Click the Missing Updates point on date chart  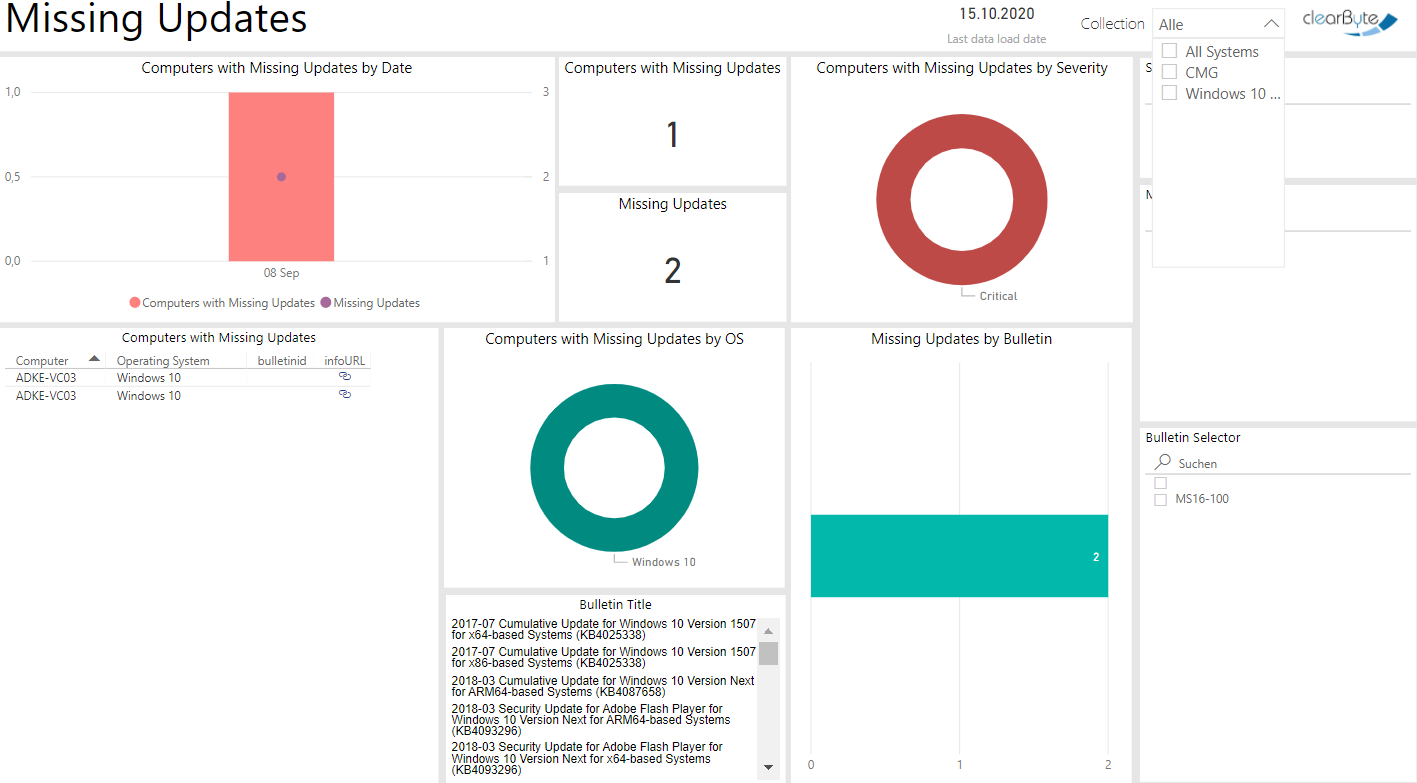pyautogui.click(x=281, y=177)
